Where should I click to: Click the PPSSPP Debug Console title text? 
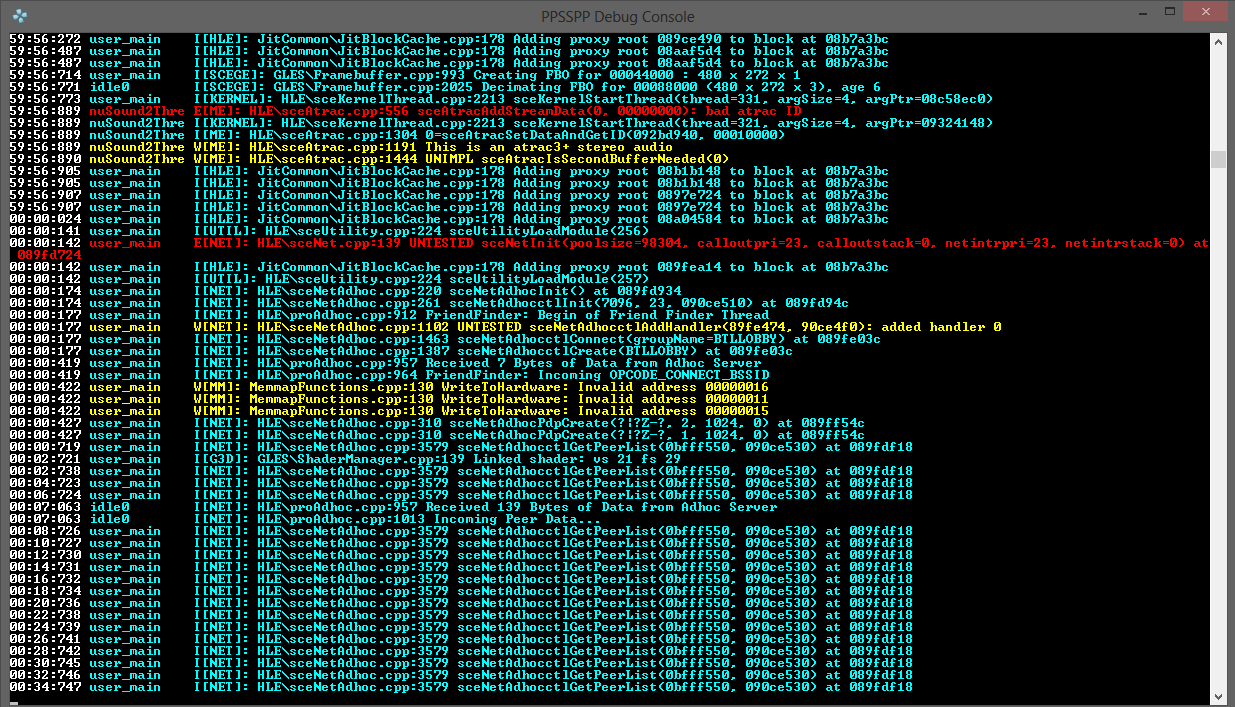point(617,16)
